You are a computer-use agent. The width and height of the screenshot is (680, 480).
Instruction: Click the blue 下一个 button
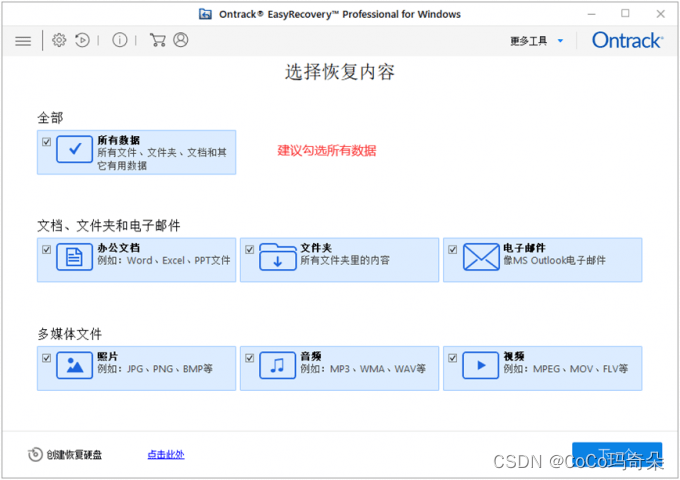[x=617, y=454]
